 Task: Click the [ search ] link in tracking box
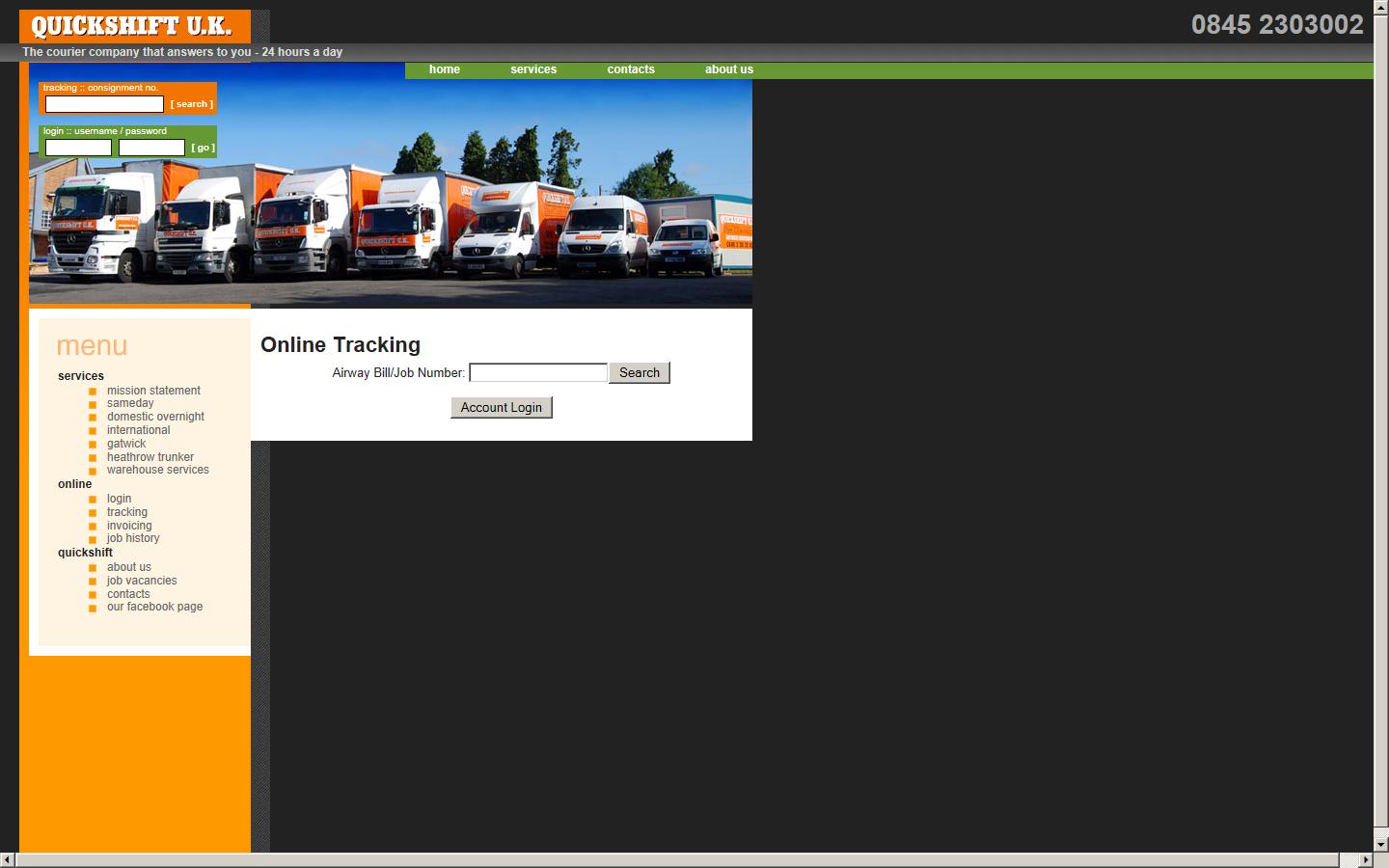[x=192, y=104]
